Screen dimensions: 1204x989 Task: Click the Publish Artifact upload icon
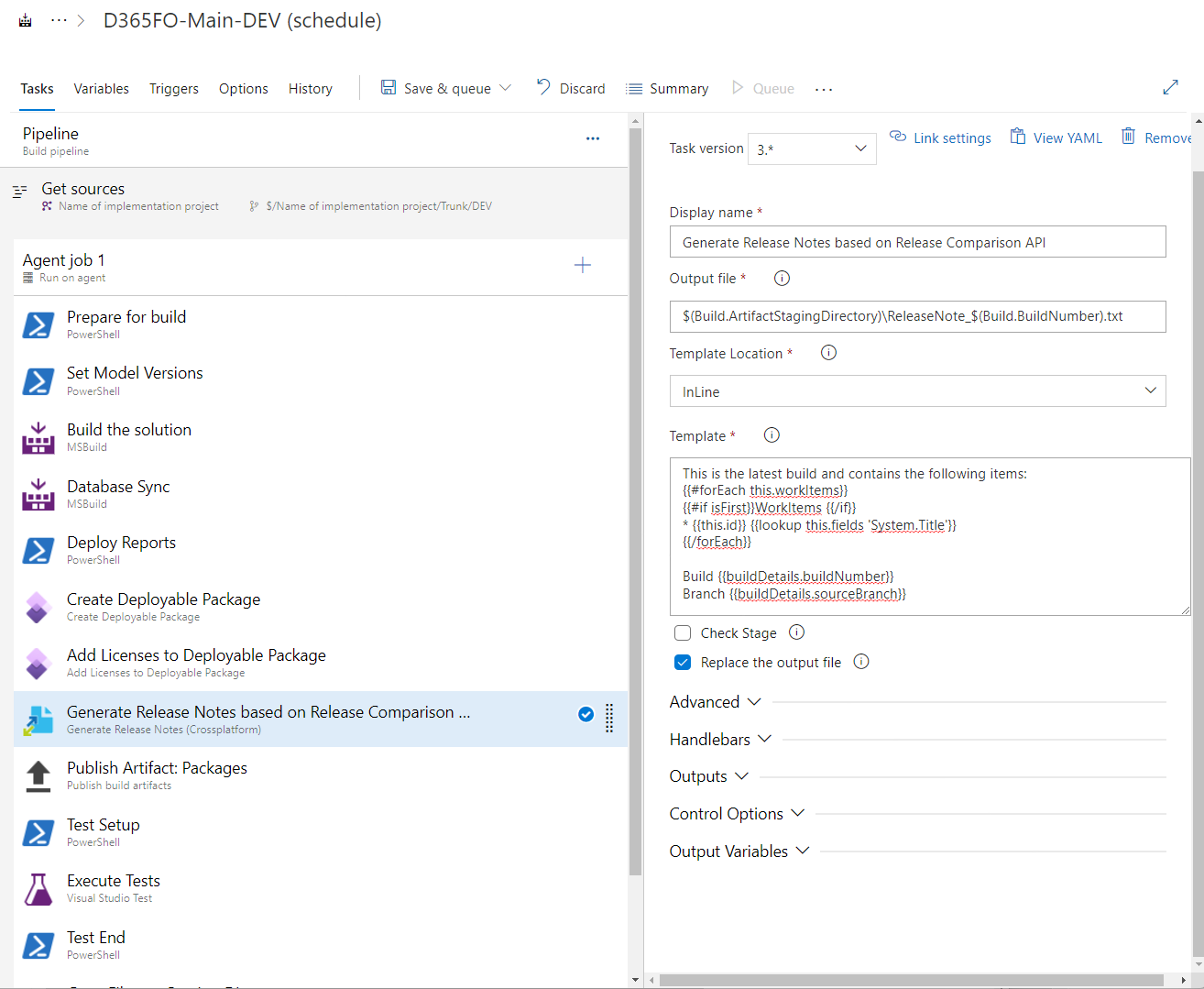(38, 776)
